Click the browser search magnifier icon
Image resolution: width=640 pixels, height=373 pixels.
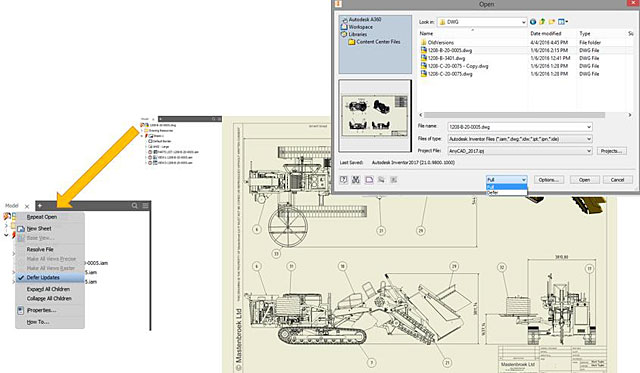click(x=135, y=206)
